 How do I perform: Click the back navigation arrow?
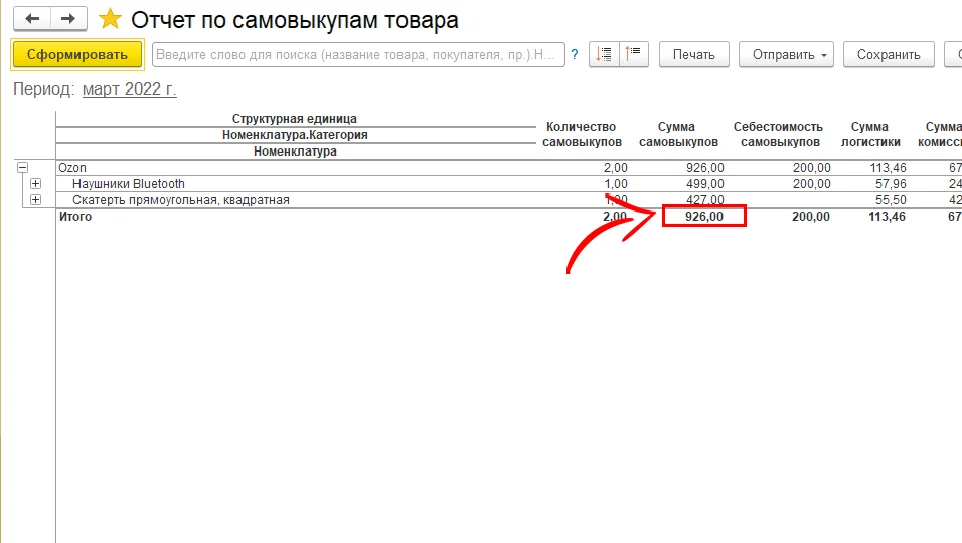tap(31, 19)
